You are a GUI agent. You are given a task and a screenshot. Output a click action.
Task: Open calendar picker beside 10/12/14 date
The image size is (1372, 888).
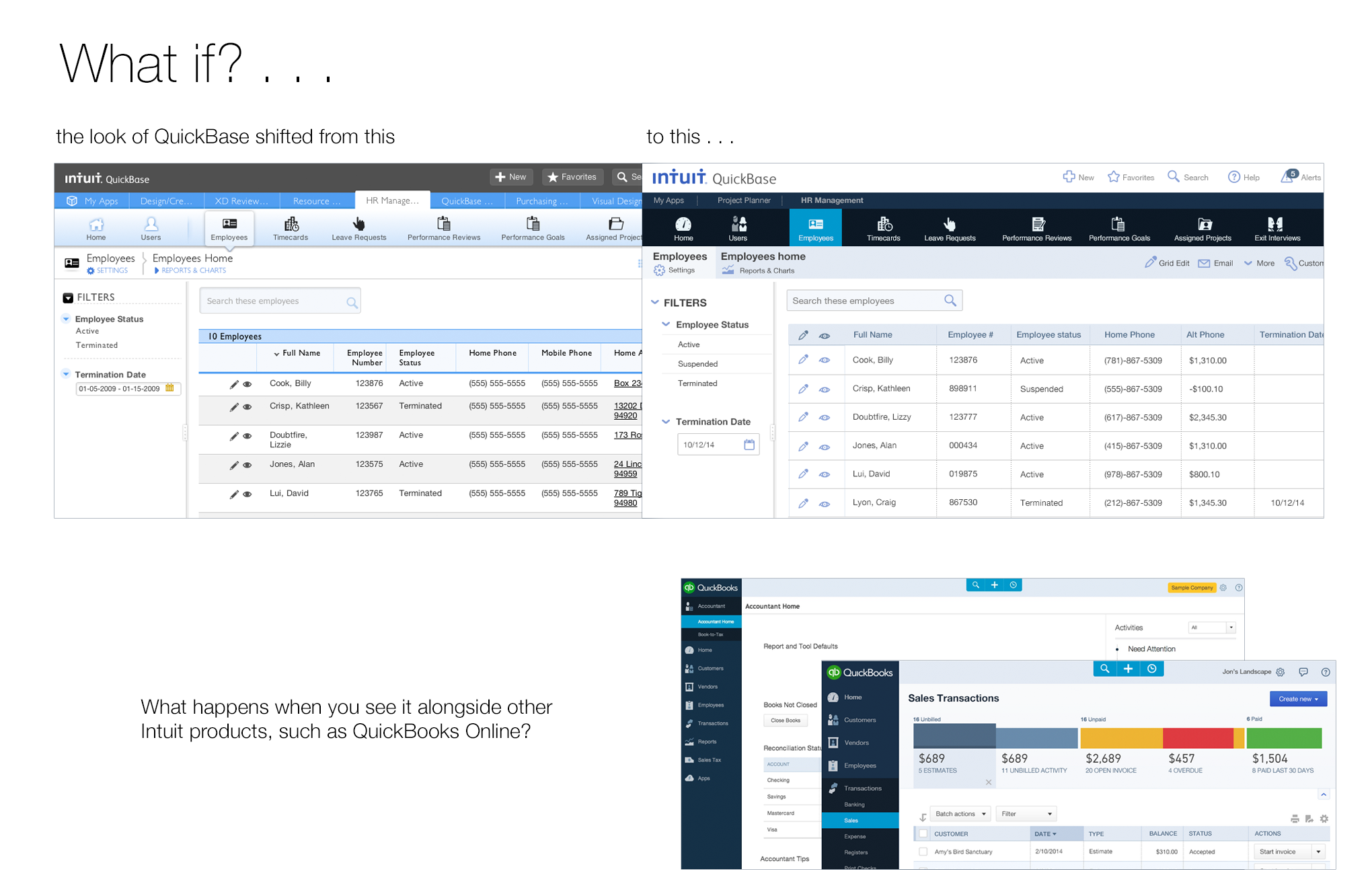(x=749, y=444)
